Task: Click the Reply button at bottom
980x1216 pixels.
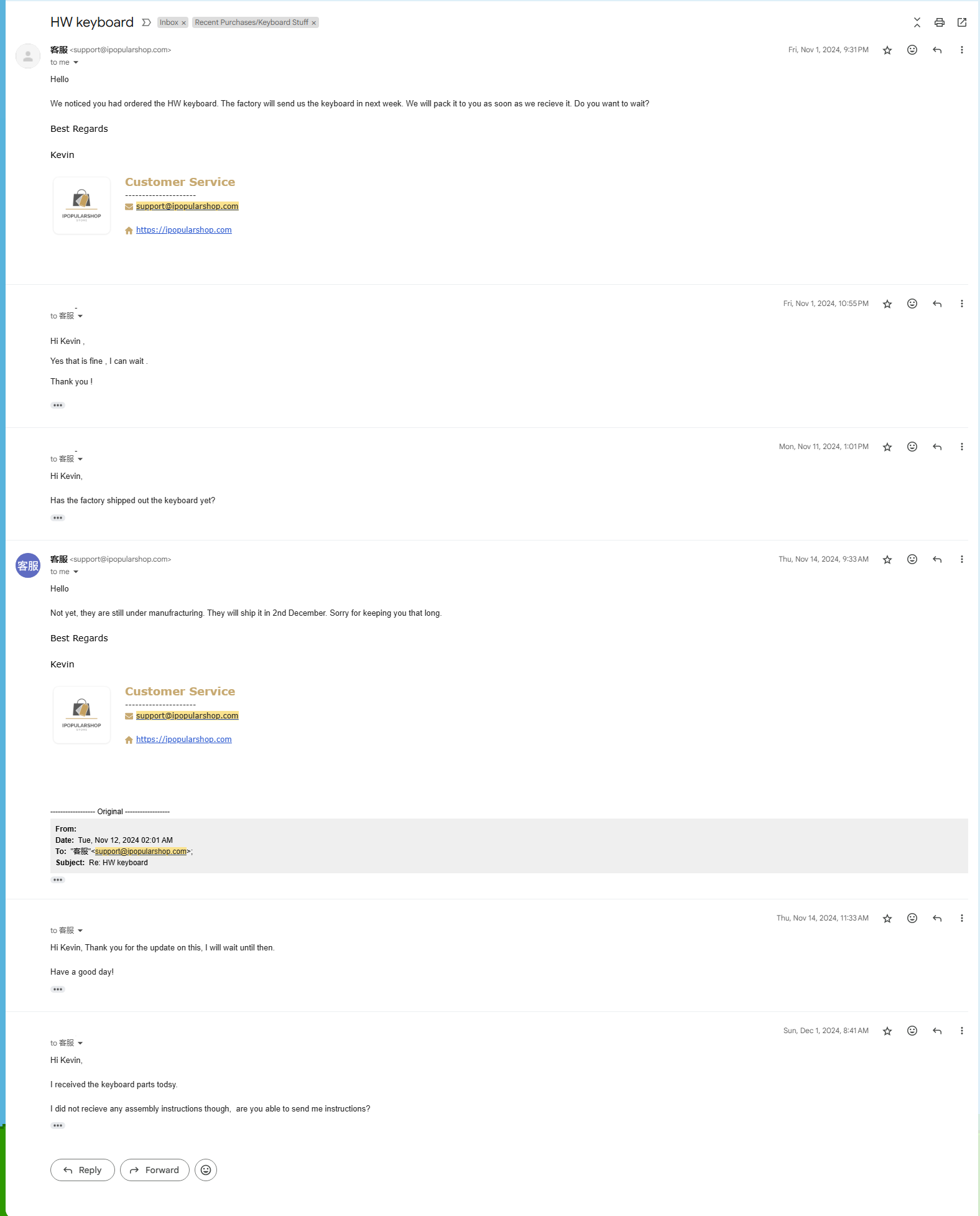Action: pyautogui.click(x=83, y=1170)
